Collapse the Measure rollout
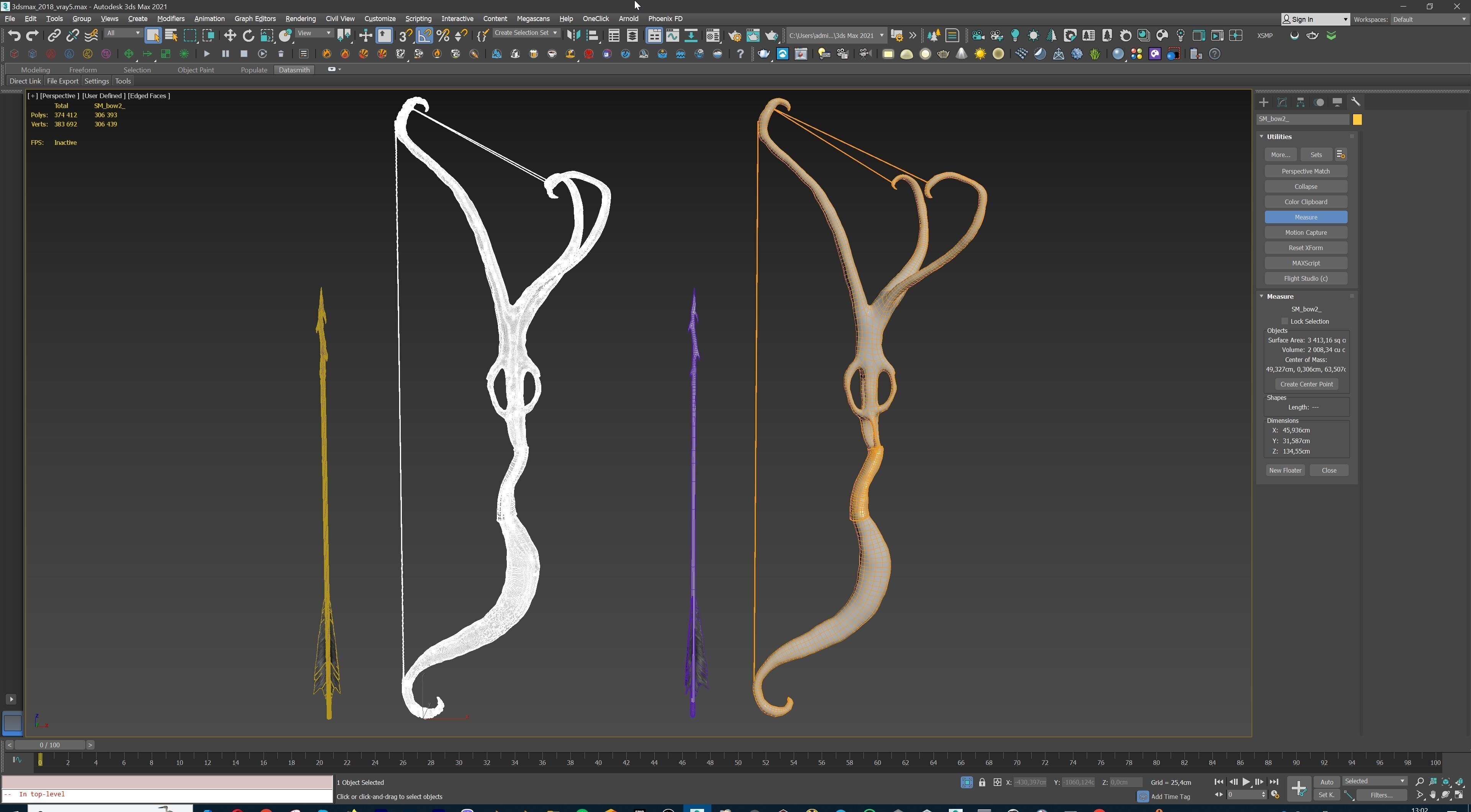The image size is (1471, 812). 1280,296
